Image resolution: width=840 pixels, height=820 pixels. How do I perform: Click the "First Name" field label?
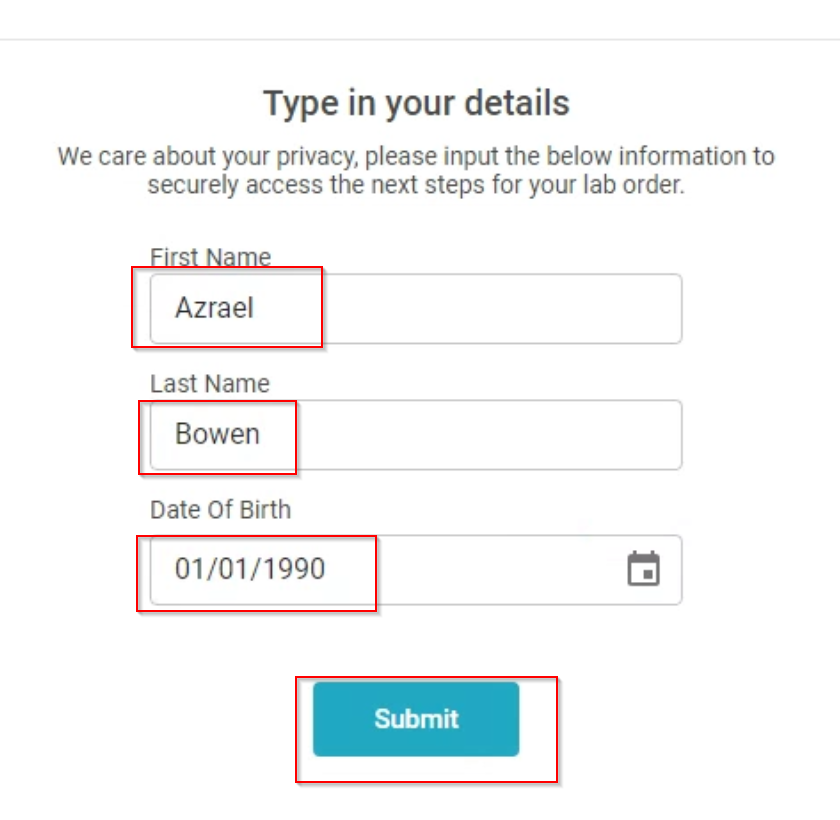(x=211, y=257)
